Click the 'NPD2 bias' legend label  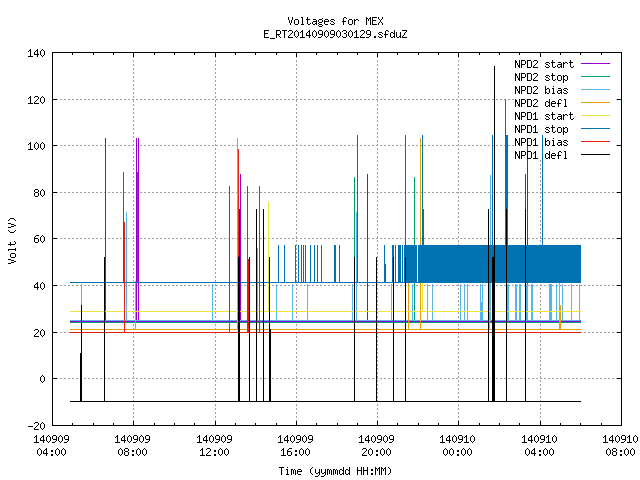point(541,90)
